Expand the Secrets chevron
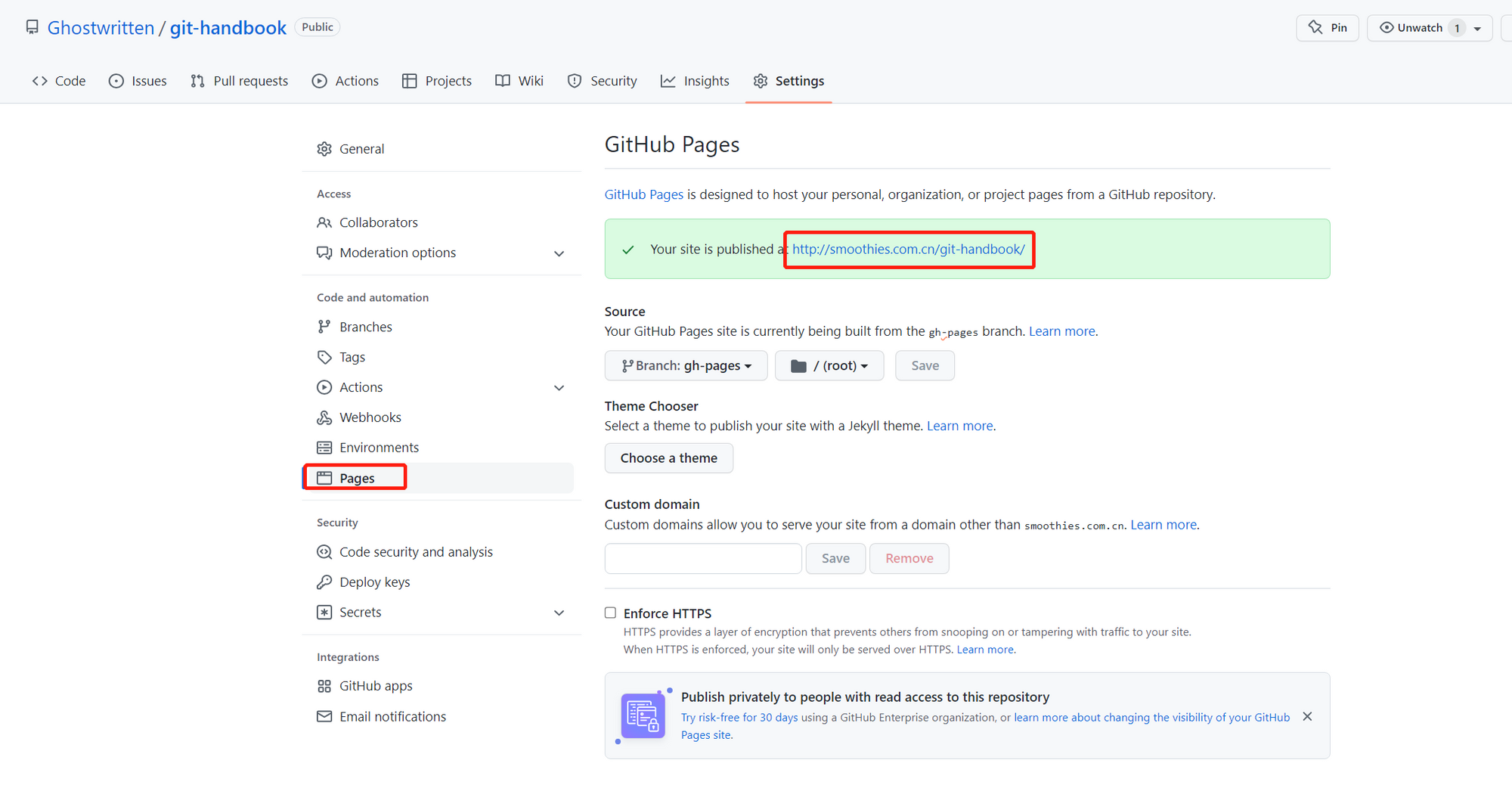 point(559,613)
